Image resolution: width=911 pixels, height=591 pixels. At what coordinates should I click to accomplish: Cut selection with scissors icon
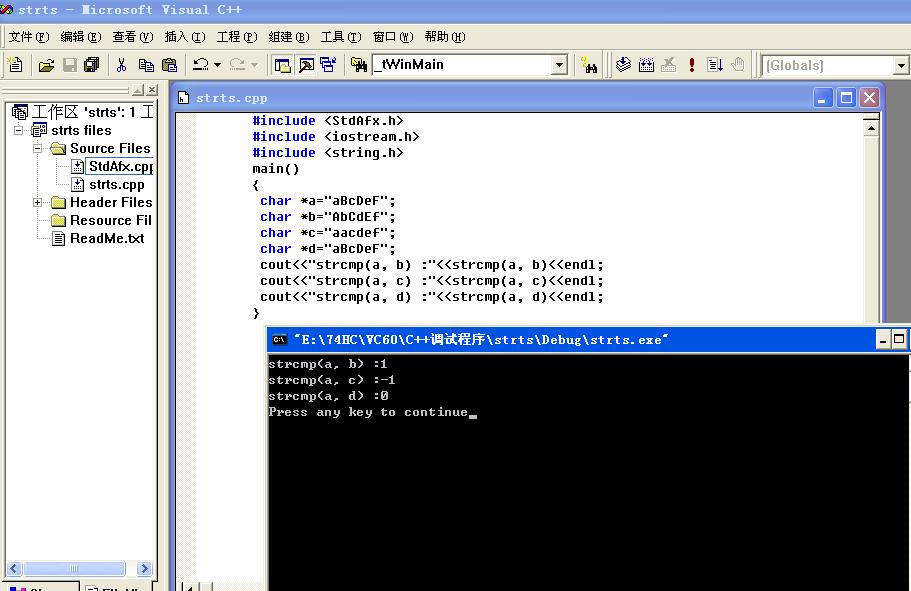[121, 65]
